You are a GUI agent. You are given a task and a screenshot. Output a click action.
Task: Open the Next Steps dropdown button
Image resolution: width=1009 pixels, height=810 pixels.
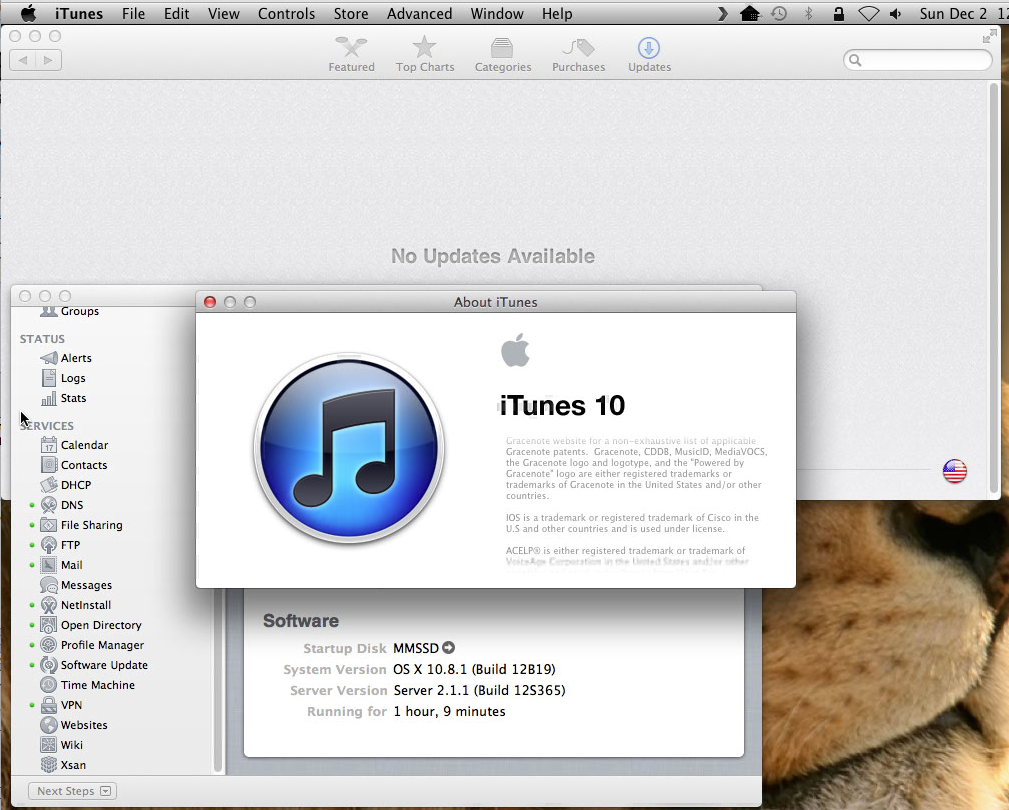click(73, 791)
